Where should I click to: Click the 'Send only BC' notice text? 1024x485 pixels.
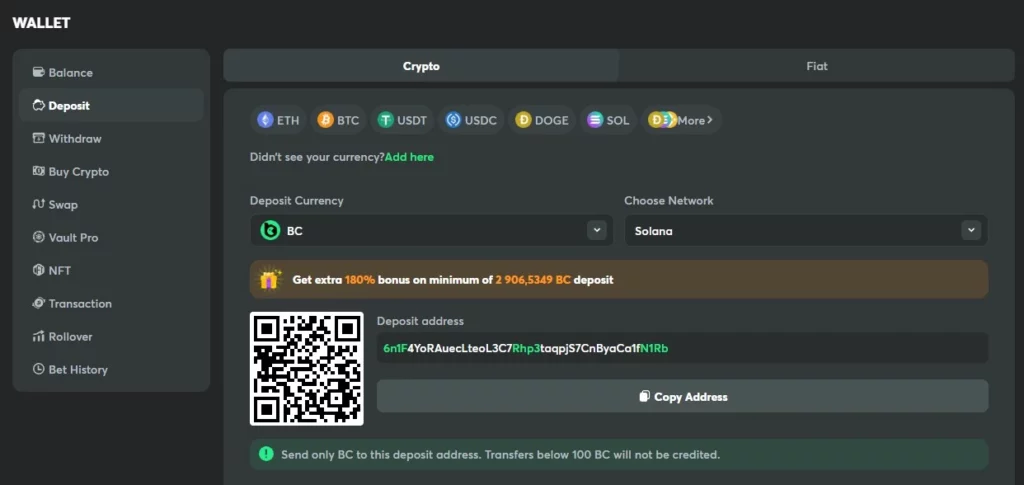coord(501,454)
